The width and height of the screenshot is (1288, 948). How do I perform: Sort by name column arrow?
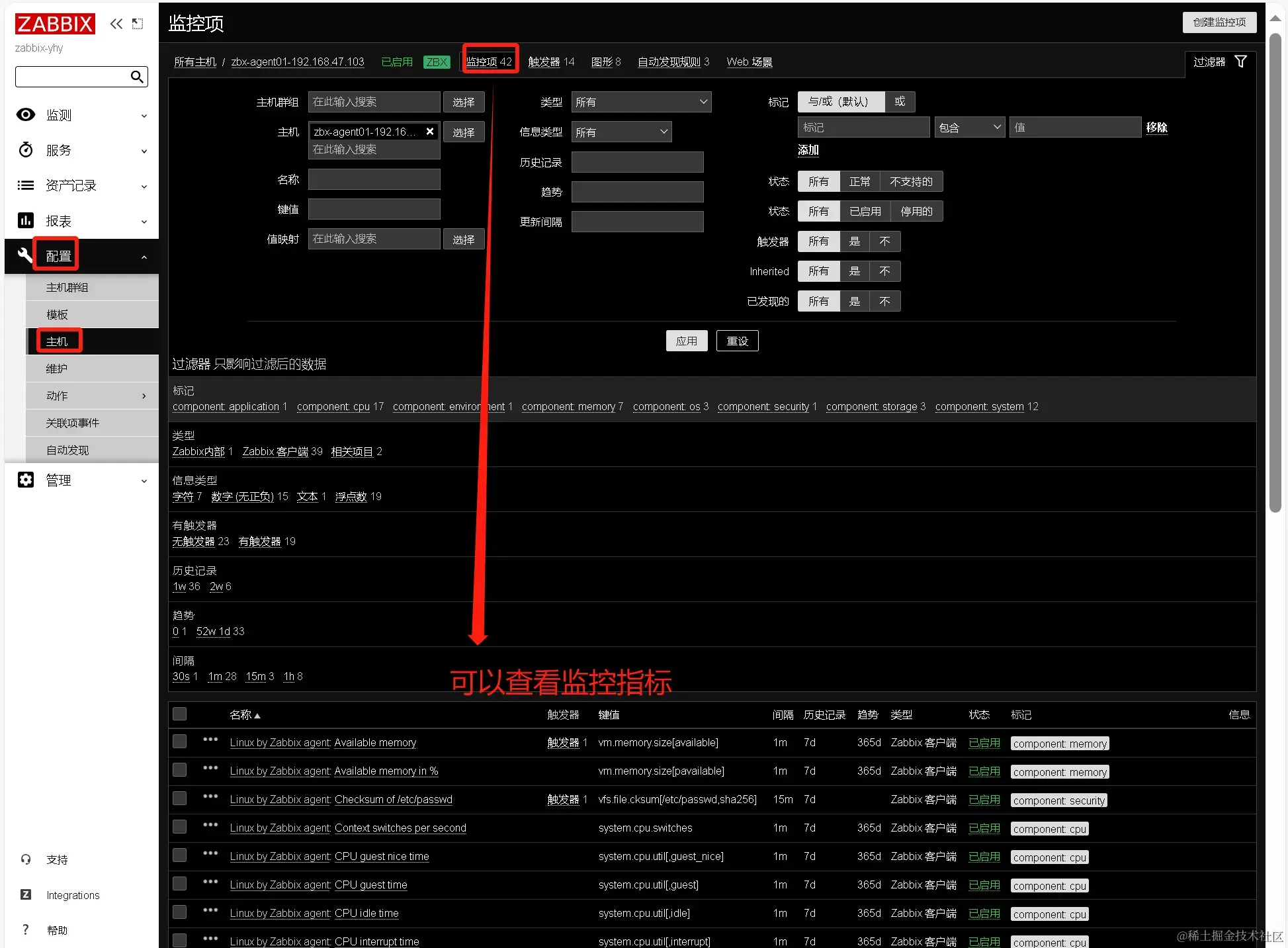[x=257, y=716]
